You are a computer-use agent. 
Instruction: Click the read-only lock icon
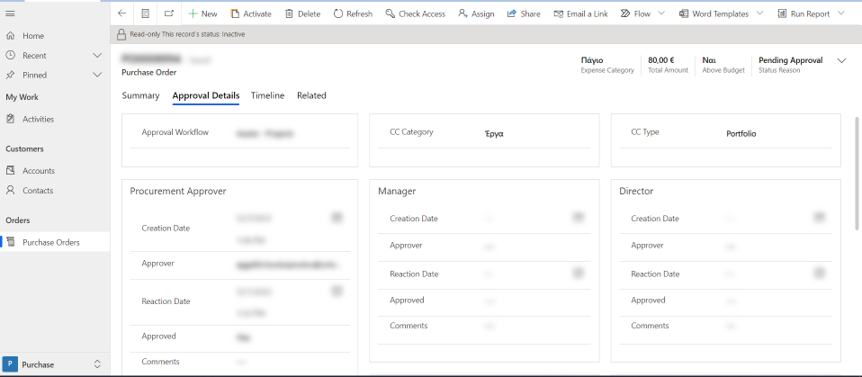point(121,34)
